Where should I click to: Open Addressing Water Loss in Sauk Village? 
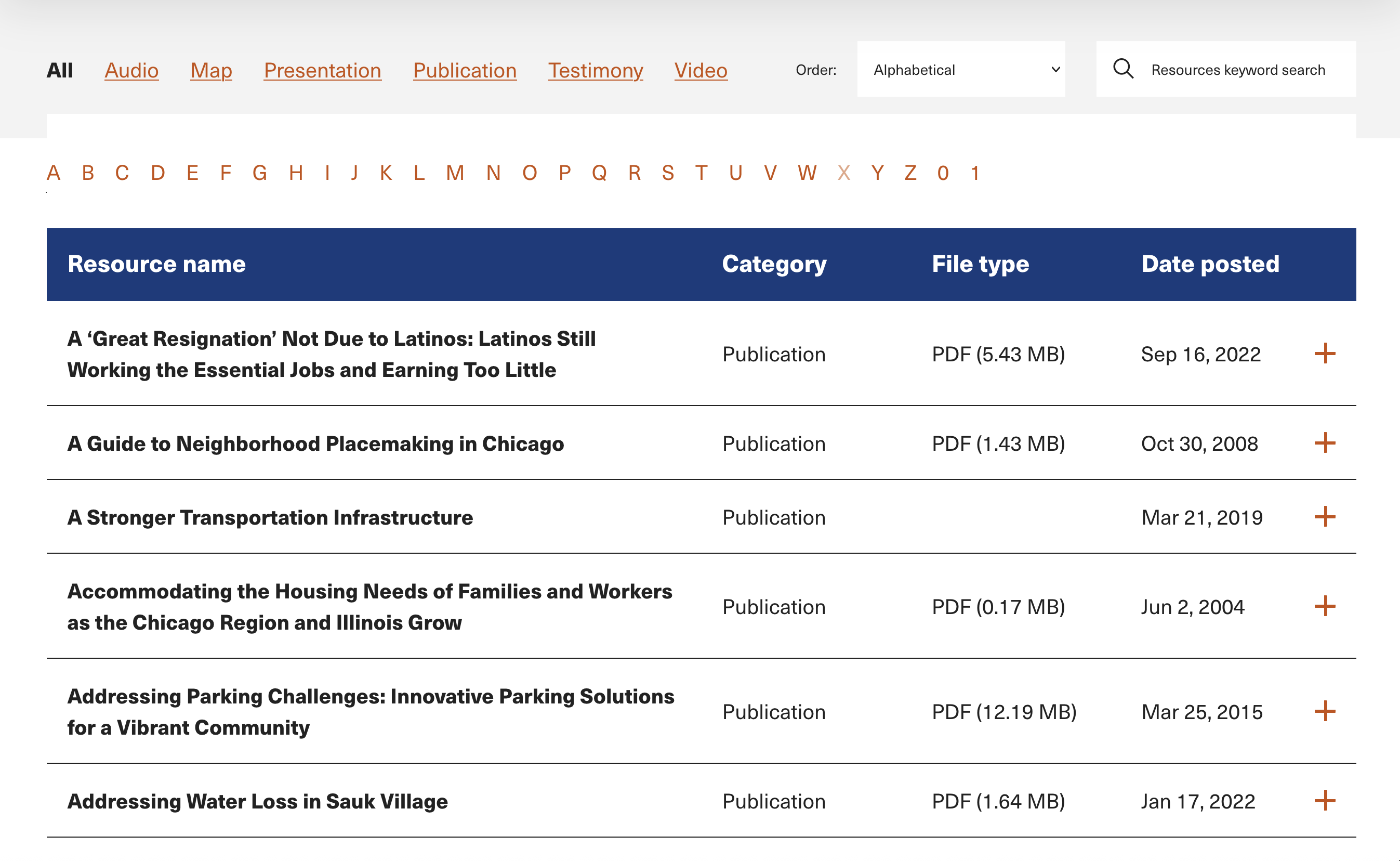[x=257, y=801]
